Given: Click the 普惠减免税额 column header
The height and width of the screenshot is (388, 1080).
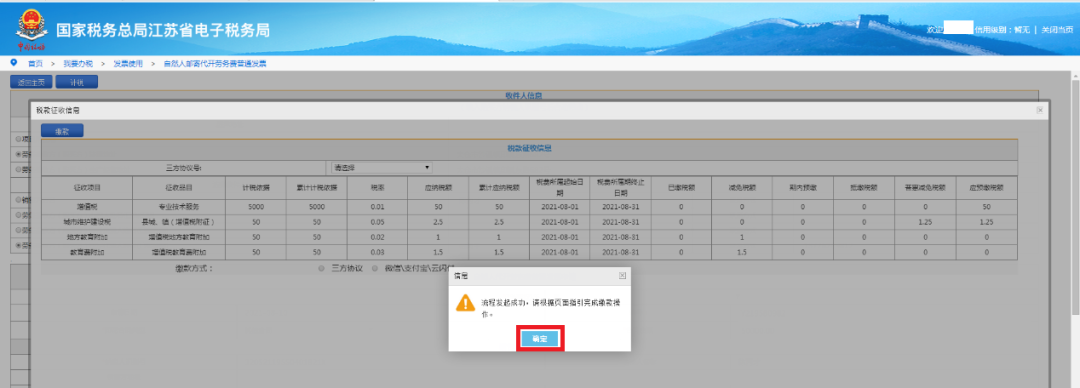Looking at the screenshot, I should (x=925, y=187).
